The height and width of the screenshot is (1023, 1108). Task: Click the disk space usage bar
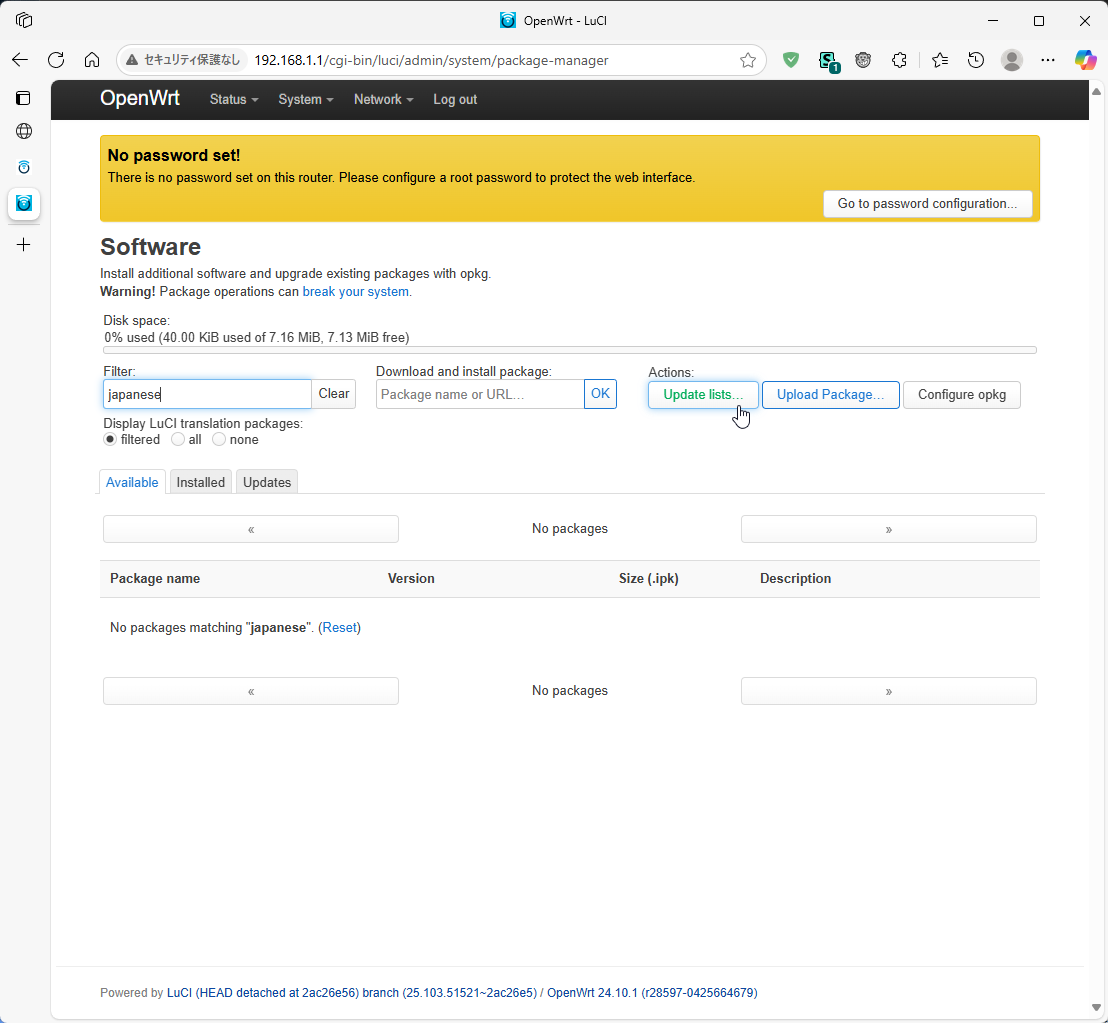[x=570, y=350]
